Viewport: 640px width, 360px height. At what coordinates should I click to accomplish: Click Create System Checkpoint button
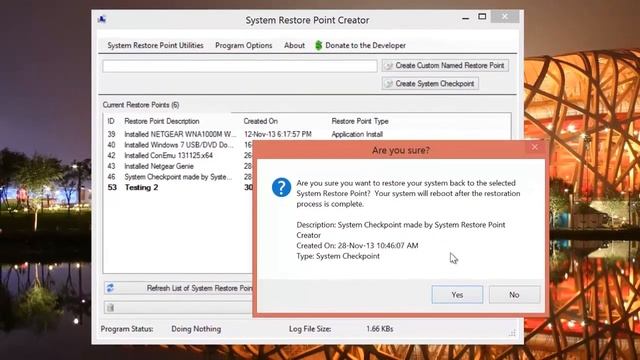(x=430, y=84)
